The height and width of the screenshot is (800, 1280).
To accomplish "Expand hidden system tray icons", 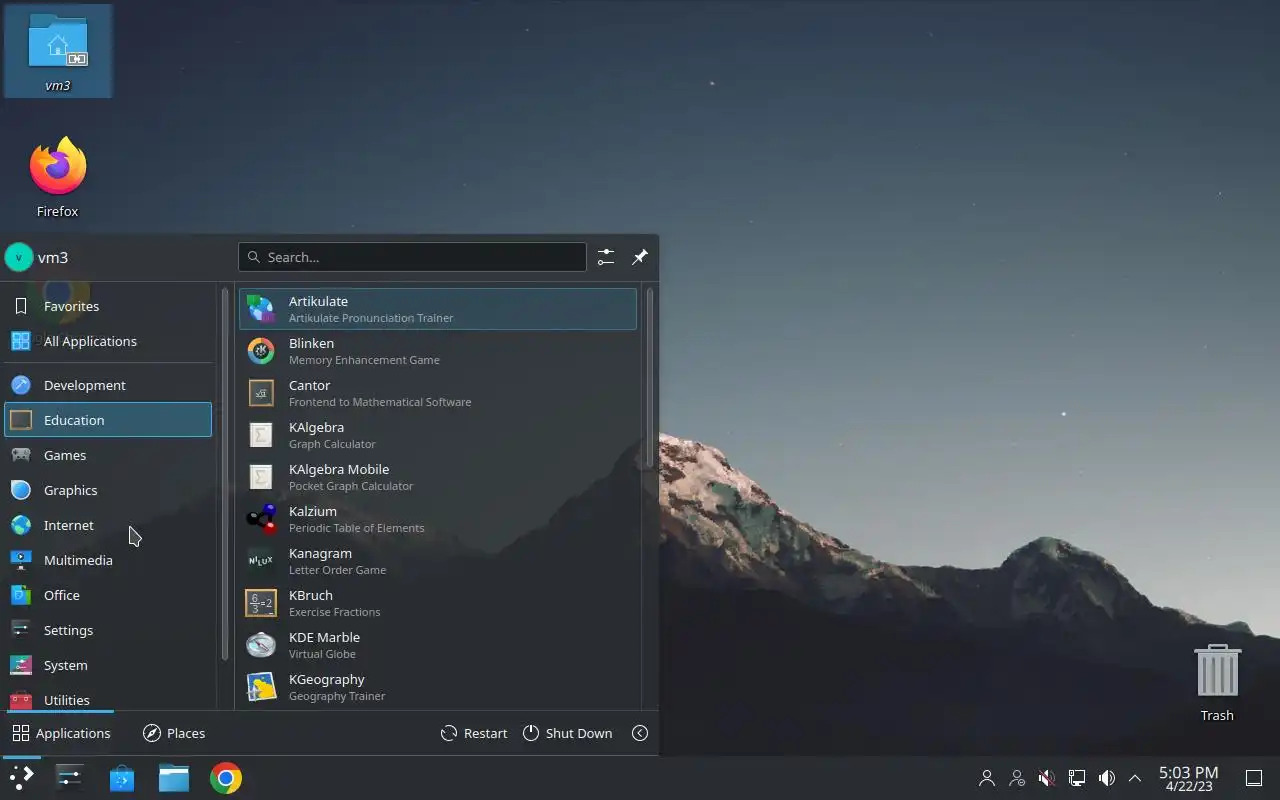I will tap(1135, 778).
